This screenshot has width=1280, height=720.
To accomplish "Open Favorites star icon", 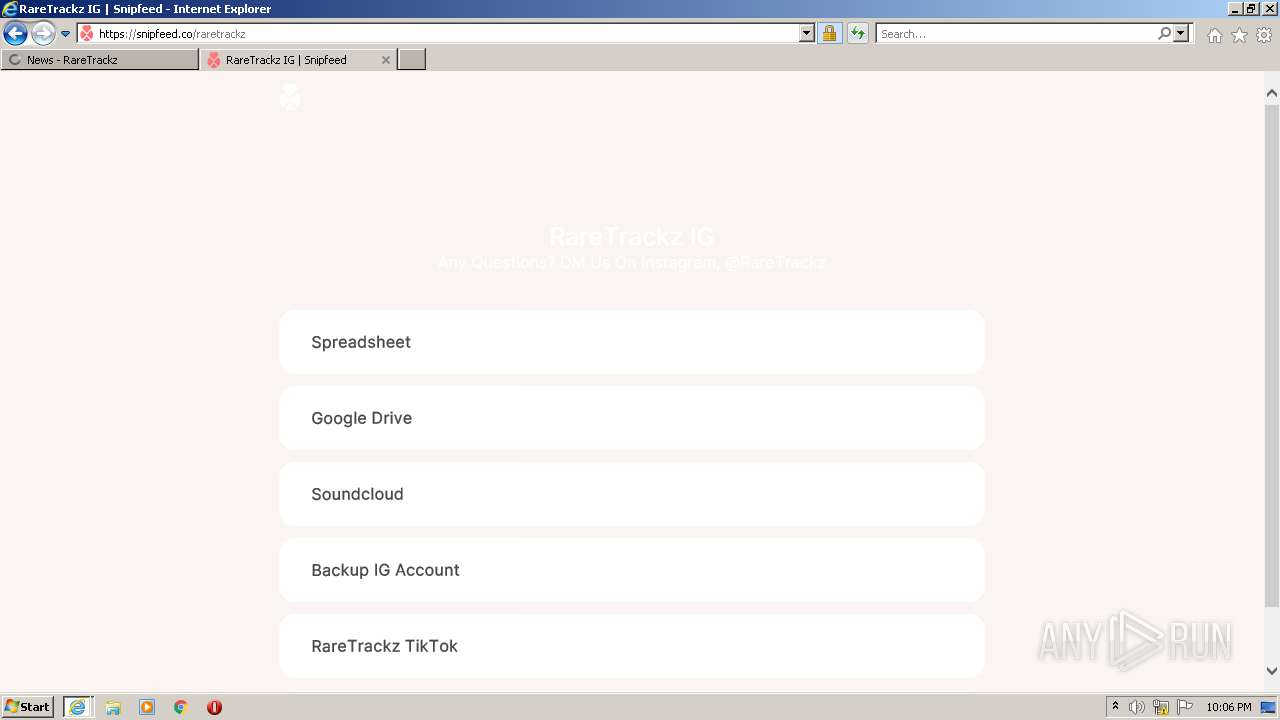I will point(1239,35).
